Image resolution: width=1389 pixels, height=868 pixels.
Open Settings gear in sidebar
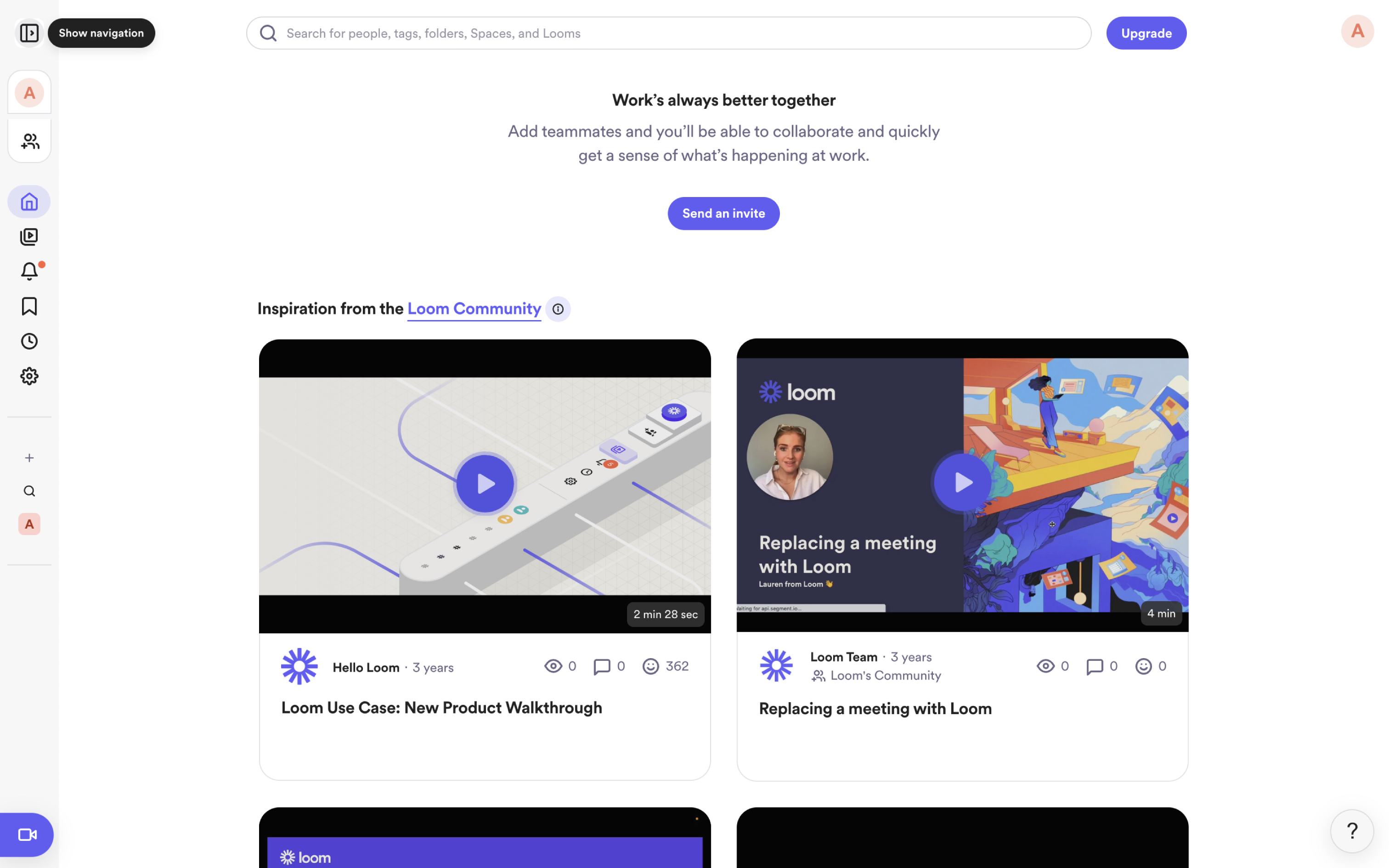[29, 376]
